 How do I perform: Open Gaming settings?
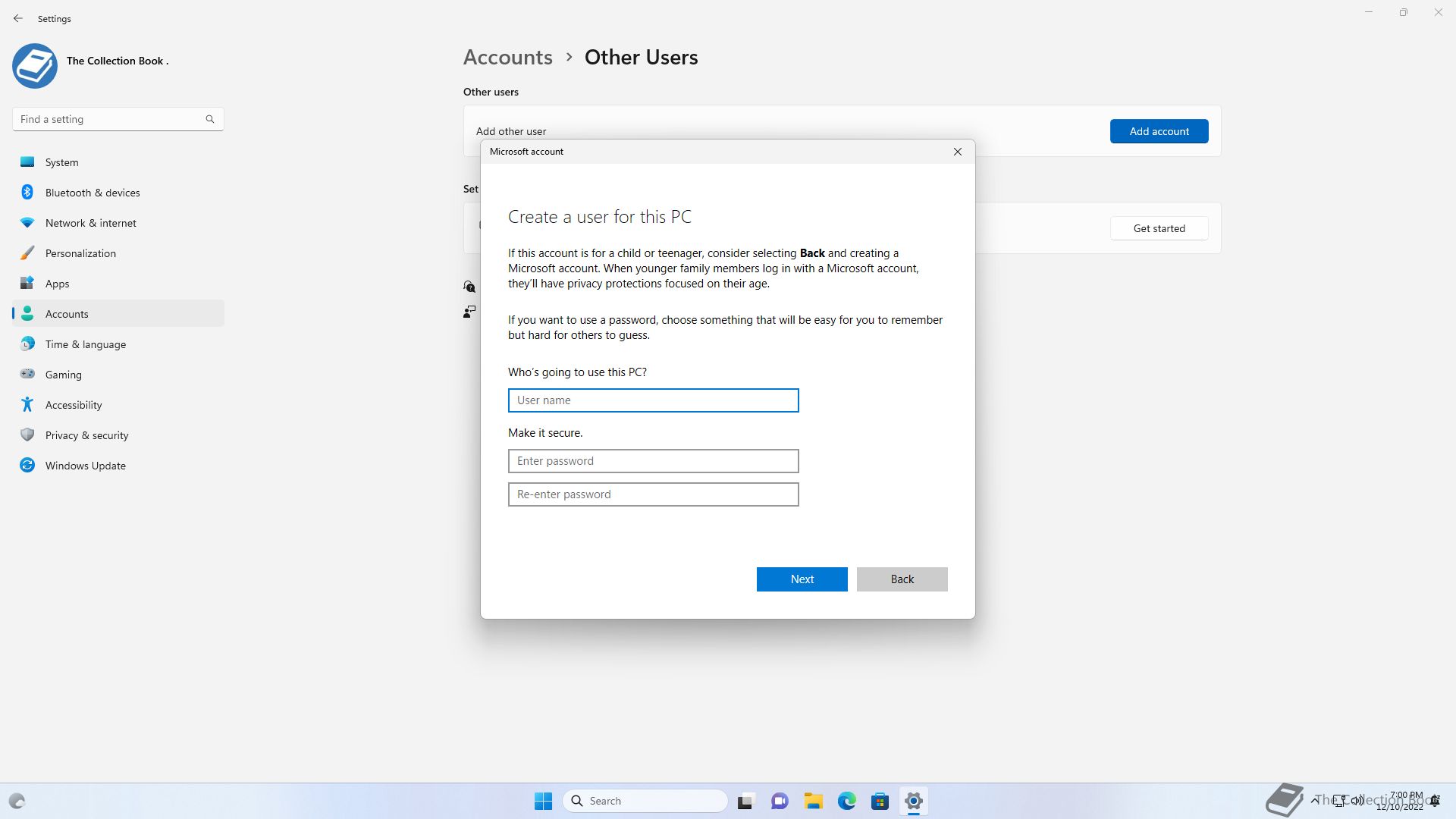point(118,375)
